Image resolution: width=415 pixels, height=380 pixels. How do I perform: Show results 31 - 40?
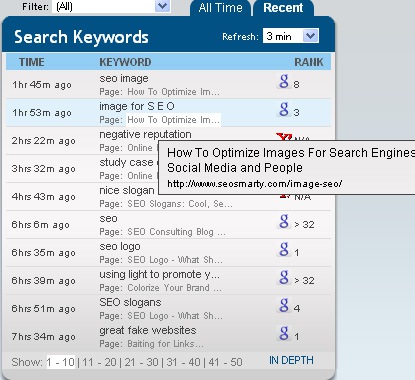click(184, 362)
